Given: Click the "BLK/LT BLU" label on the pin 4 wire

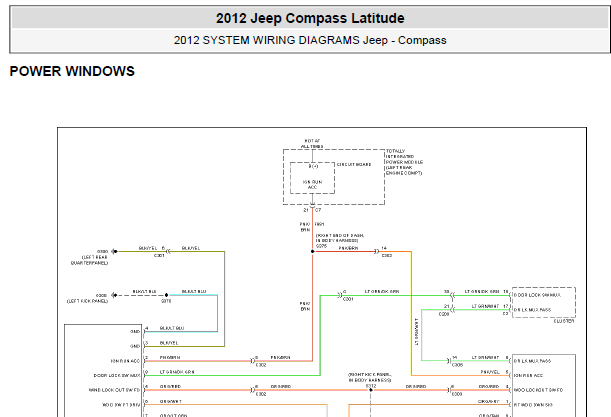Looking at the screenshot, I should [172, 328].
